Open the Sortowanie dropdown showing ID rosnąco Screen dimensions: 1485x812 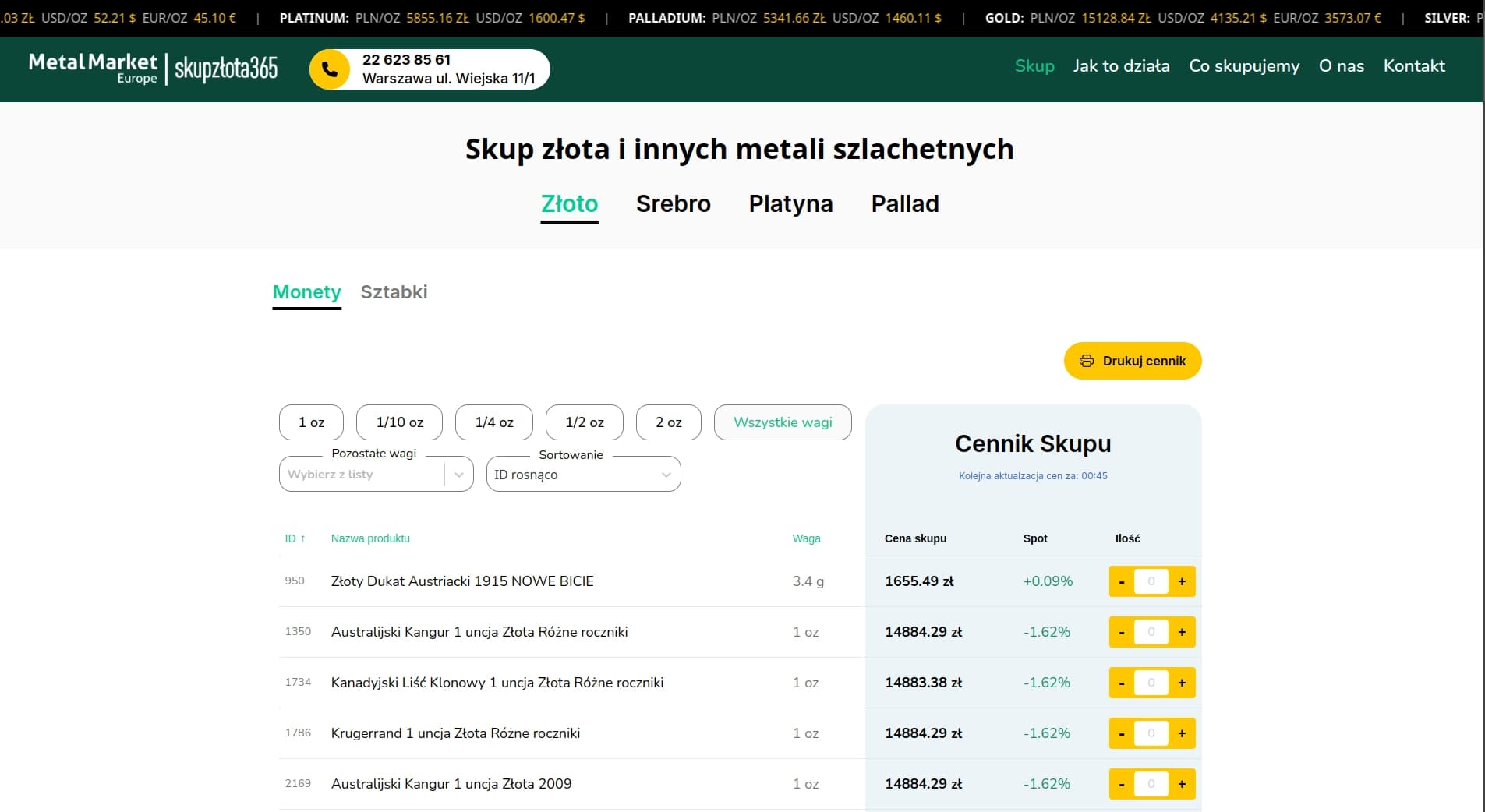pyautogui.click(x=583, y=474)
